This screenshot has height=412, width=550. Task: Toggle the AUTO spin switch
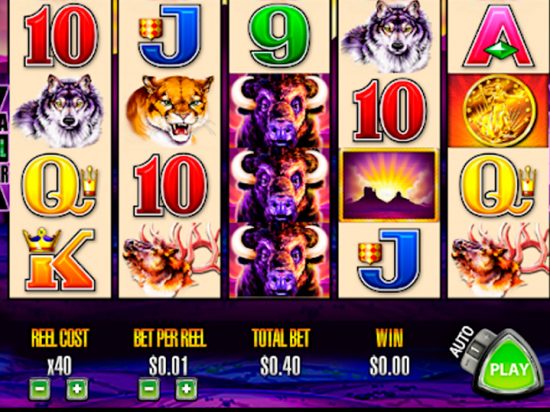click(475, 350)
